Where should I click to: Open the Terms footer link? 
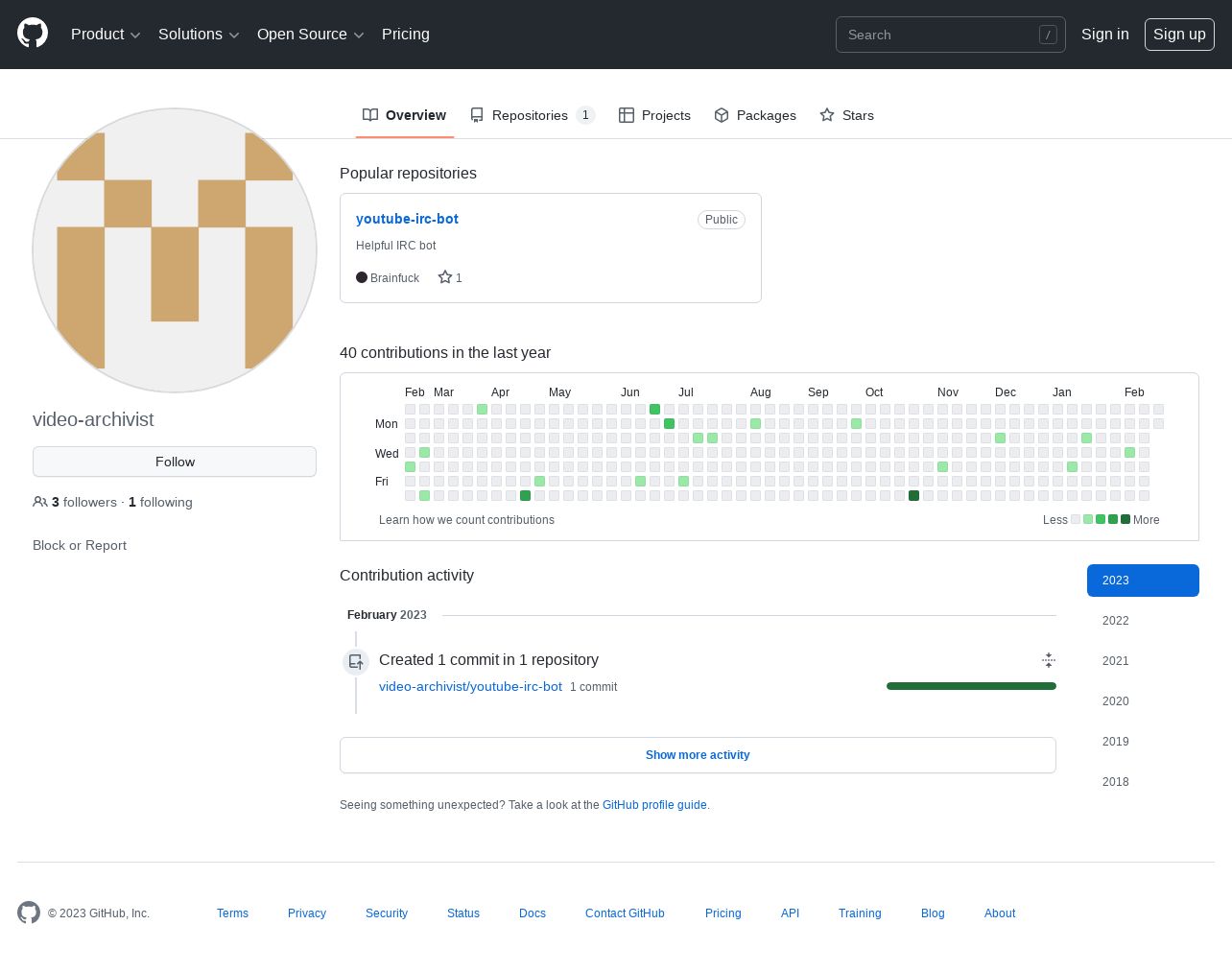tap(232, 913)
